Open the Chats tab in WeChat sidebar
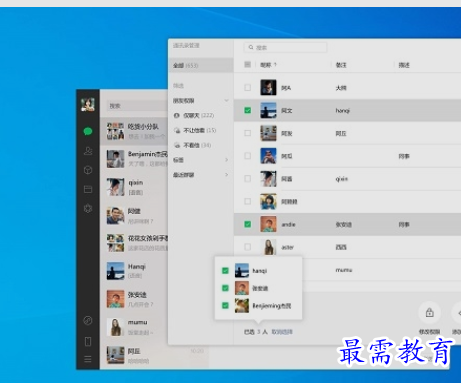The width and height of the screenshot is (461, 383). tap(88, 131)
